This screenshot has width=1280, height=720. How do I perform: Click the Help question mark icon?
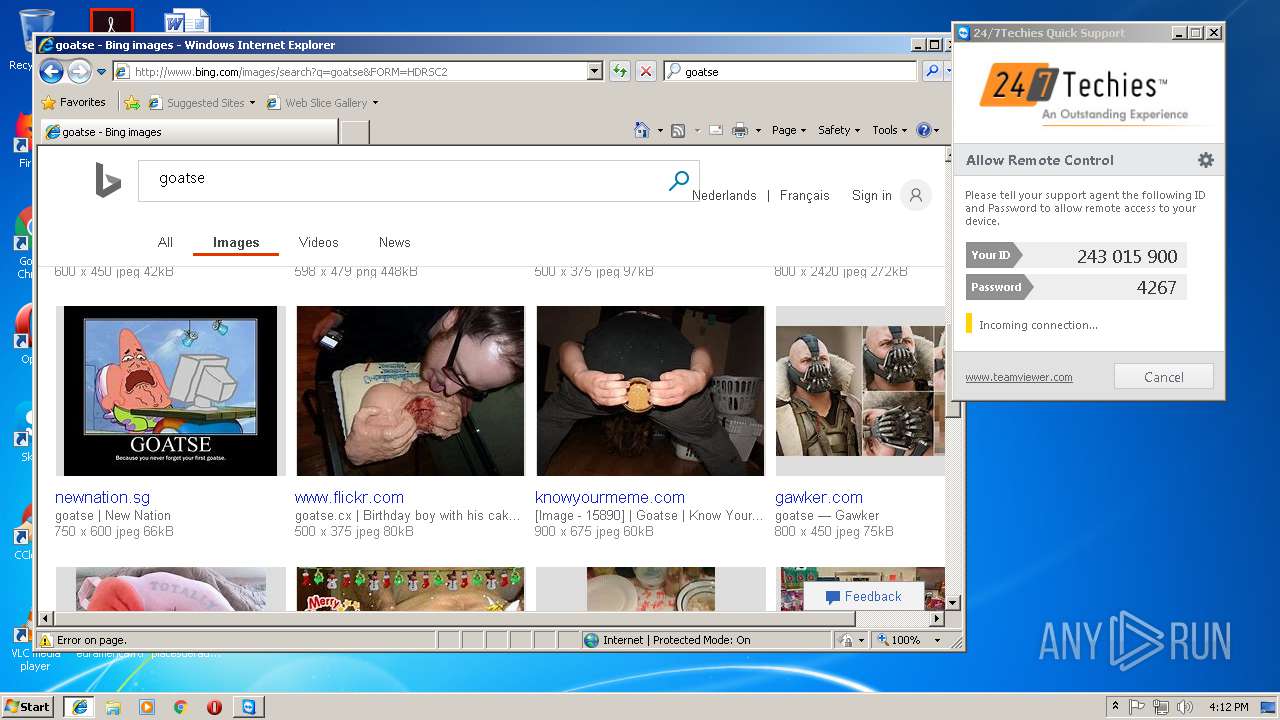[x=923, y=130]
